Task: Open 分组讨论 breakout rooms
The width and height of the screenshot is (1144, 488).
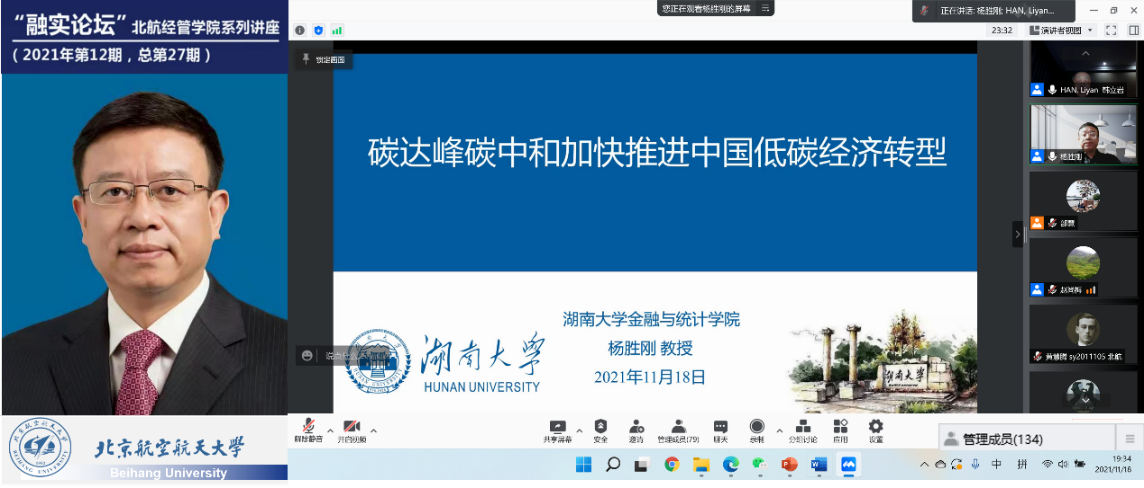Action: pos(802,428)
